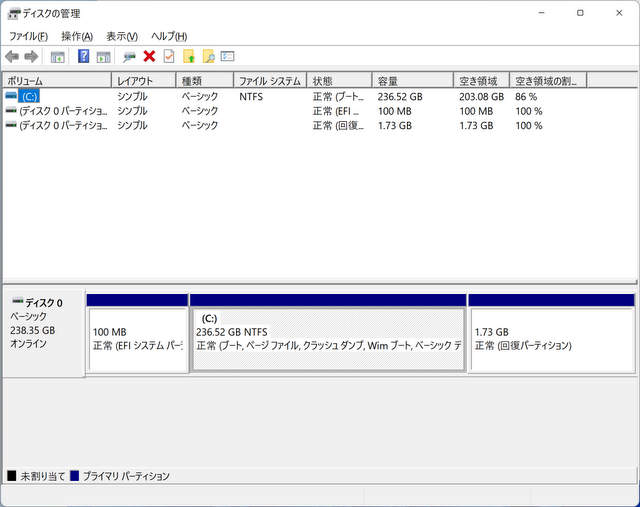Open the 表示(V) menu

[x=122, y=36]
